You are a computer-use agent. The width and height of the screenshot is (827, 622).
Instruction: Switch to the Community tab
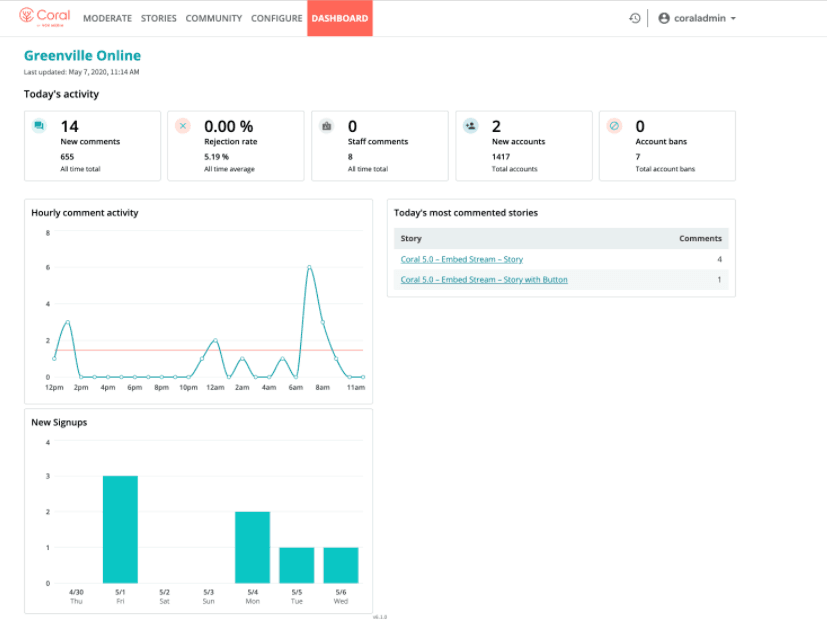pyautogui.click(x=214, y=18)
